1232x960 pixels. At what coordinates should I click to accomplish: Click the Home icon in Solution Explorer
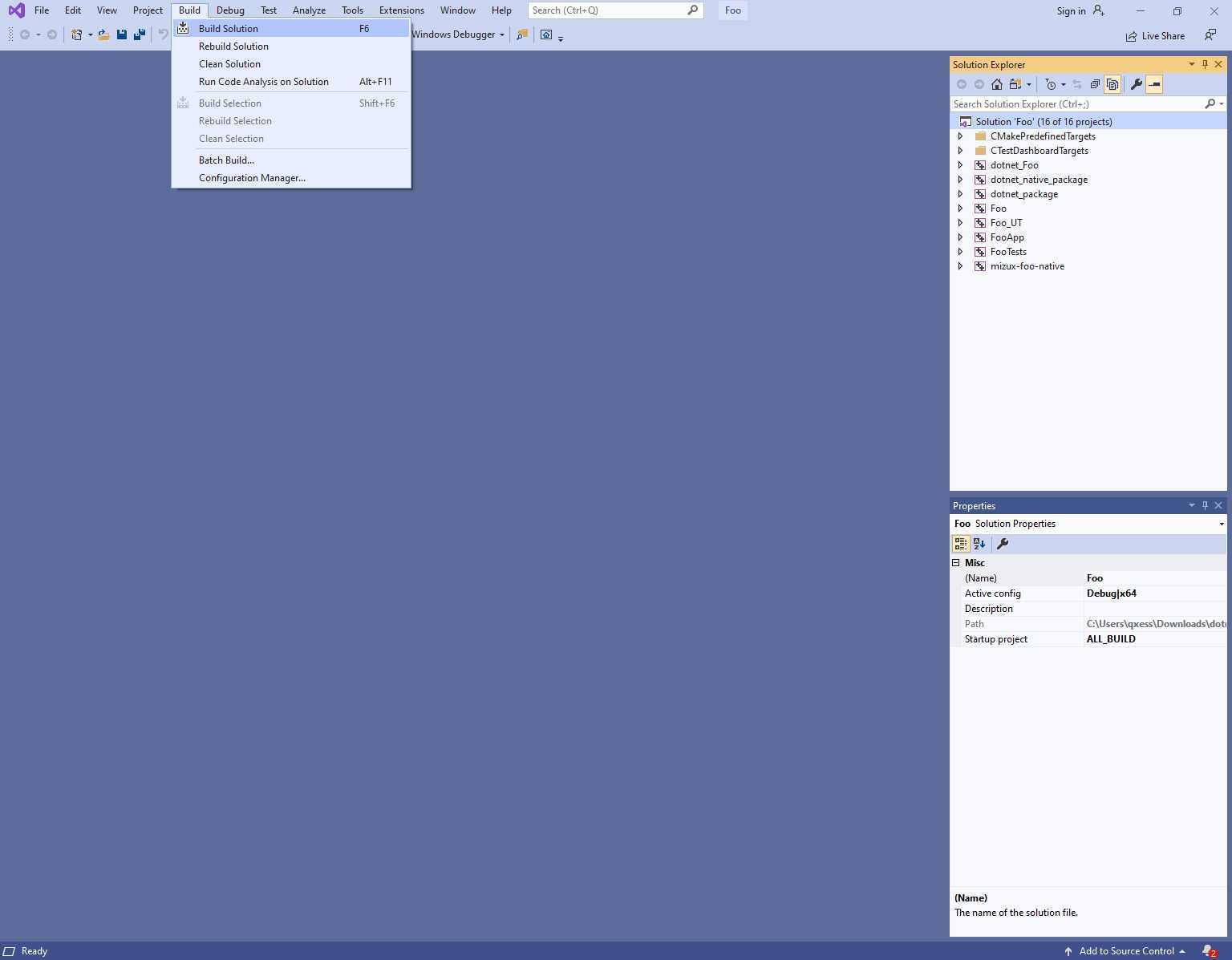997,84
